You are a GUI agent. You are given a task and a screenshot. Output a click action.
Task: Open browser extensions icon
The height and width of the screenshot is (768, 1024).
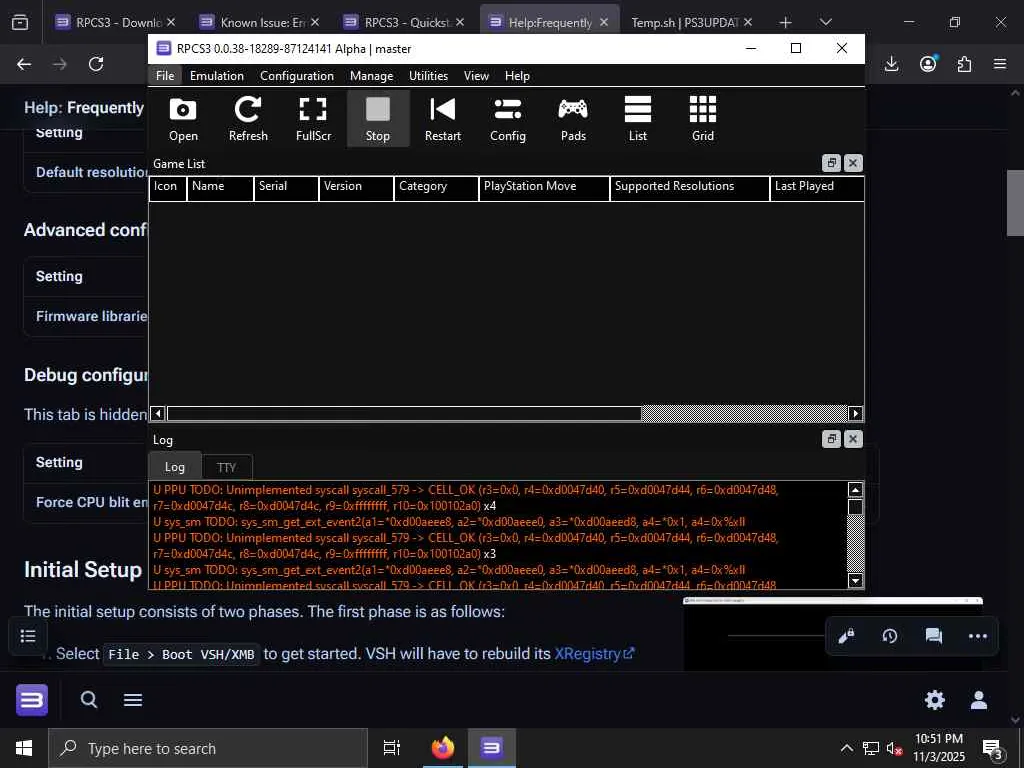click(x=964, y=64)
